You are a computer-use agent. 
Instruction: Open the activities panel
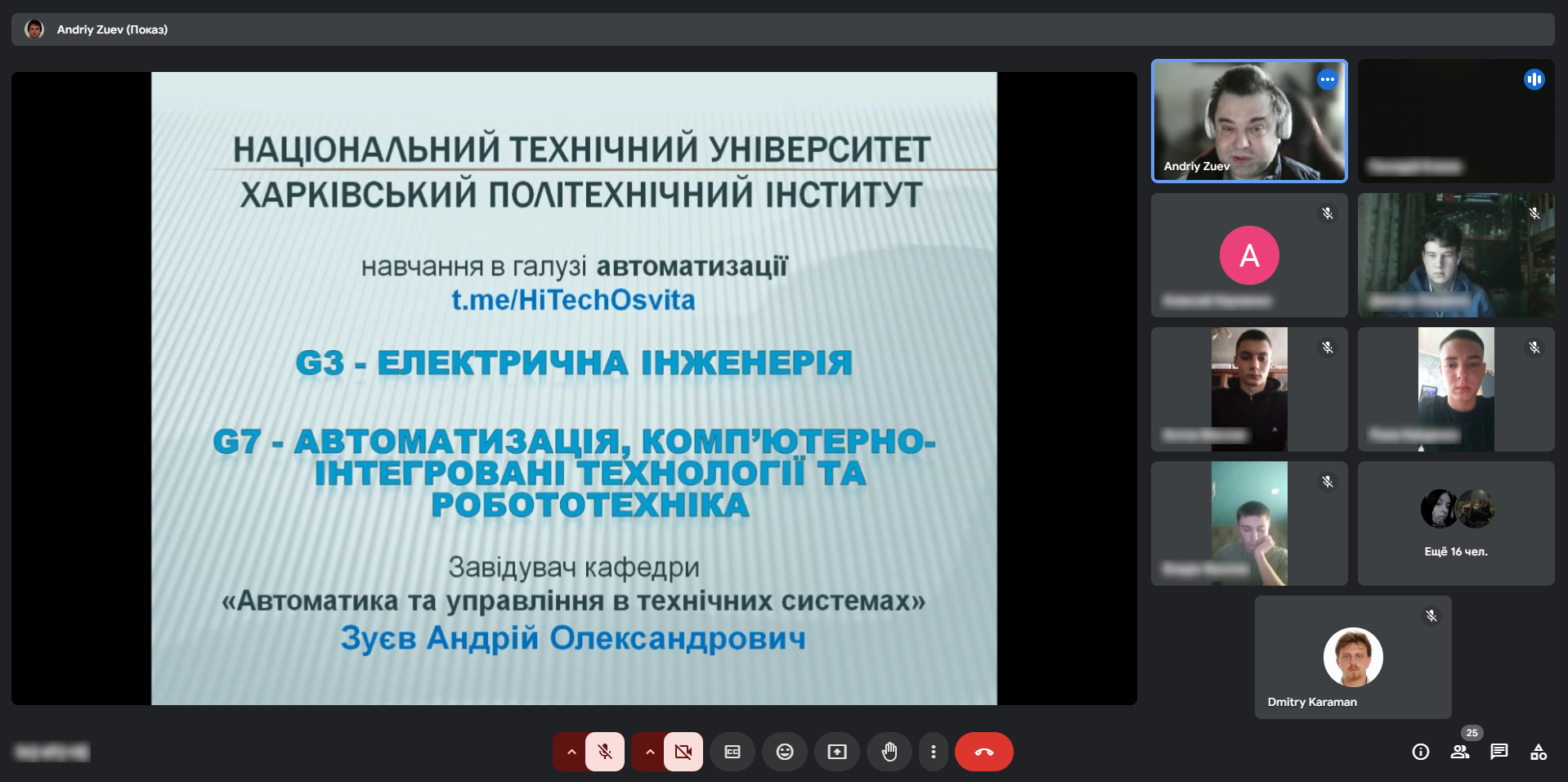(1539, 752)
